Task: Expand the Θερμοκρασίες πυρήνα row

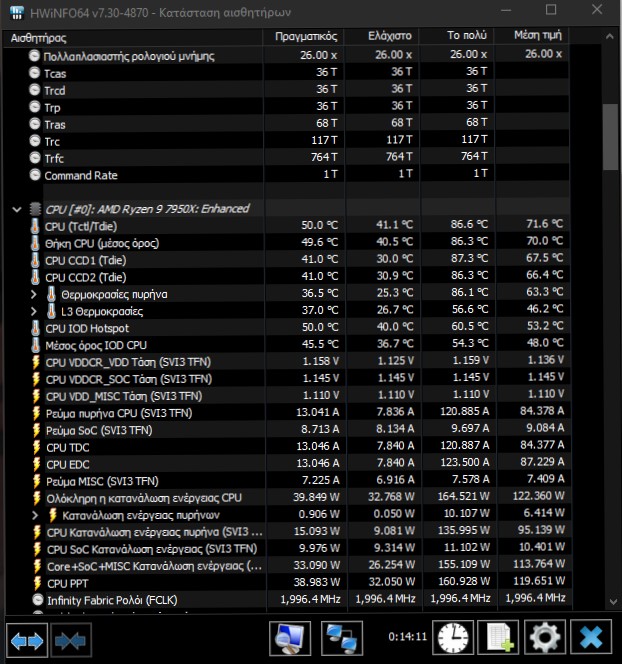Action: tap(33, 294)
